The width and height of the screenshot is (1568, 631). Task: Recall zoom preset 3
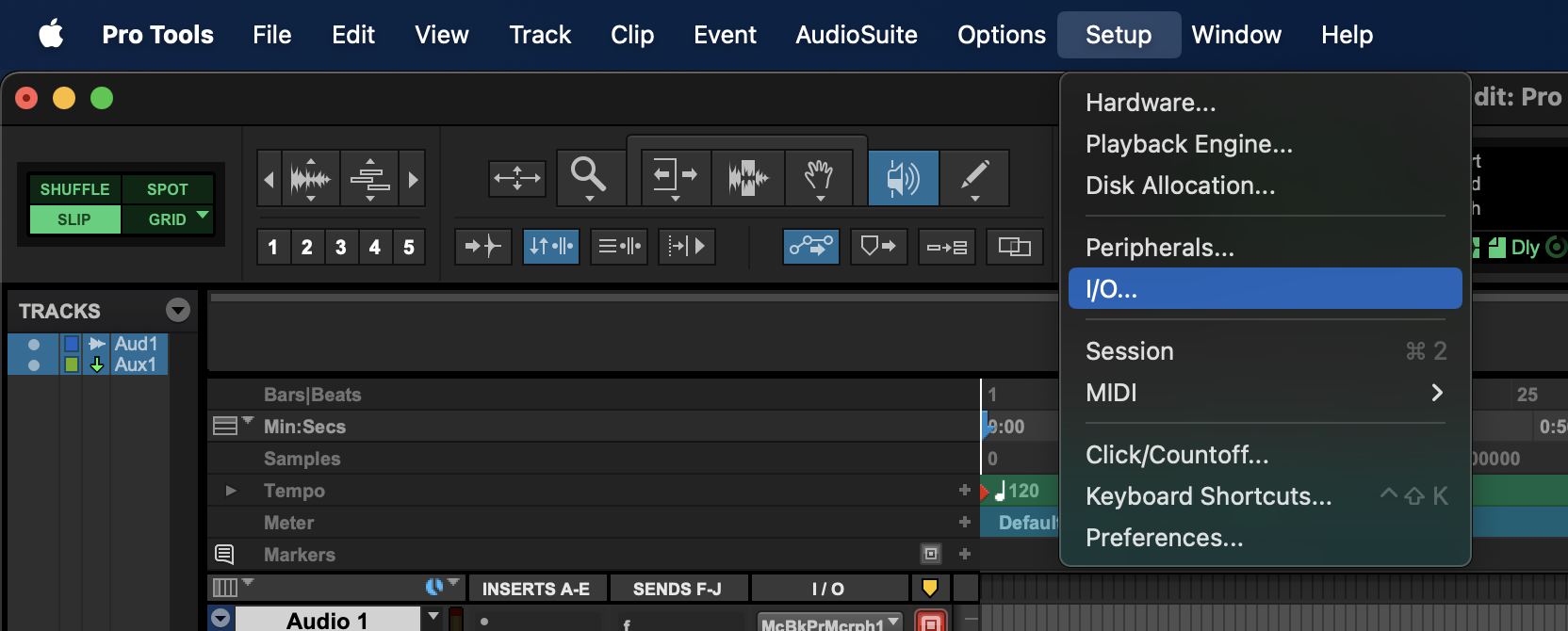click(x=340, y=247)
